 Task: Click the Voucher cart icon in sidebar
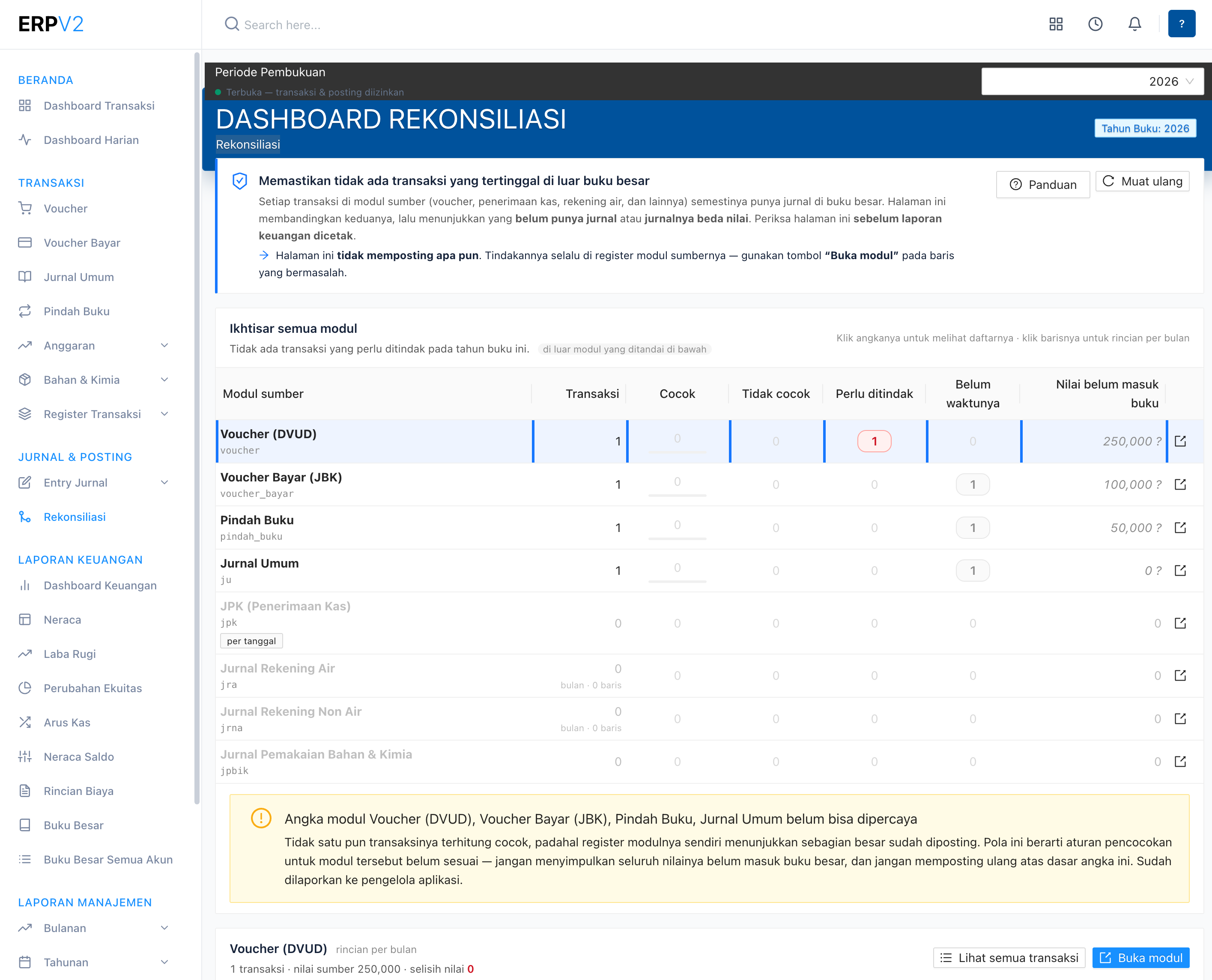coord(25,208)
